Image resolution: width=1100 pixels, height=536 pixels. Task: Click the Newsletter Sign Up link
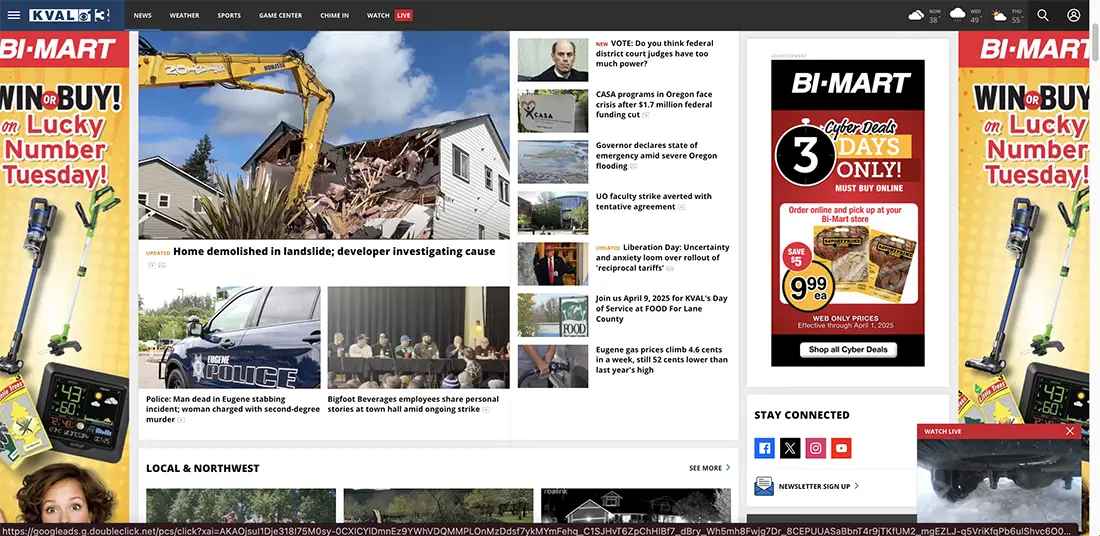point(818,486)
